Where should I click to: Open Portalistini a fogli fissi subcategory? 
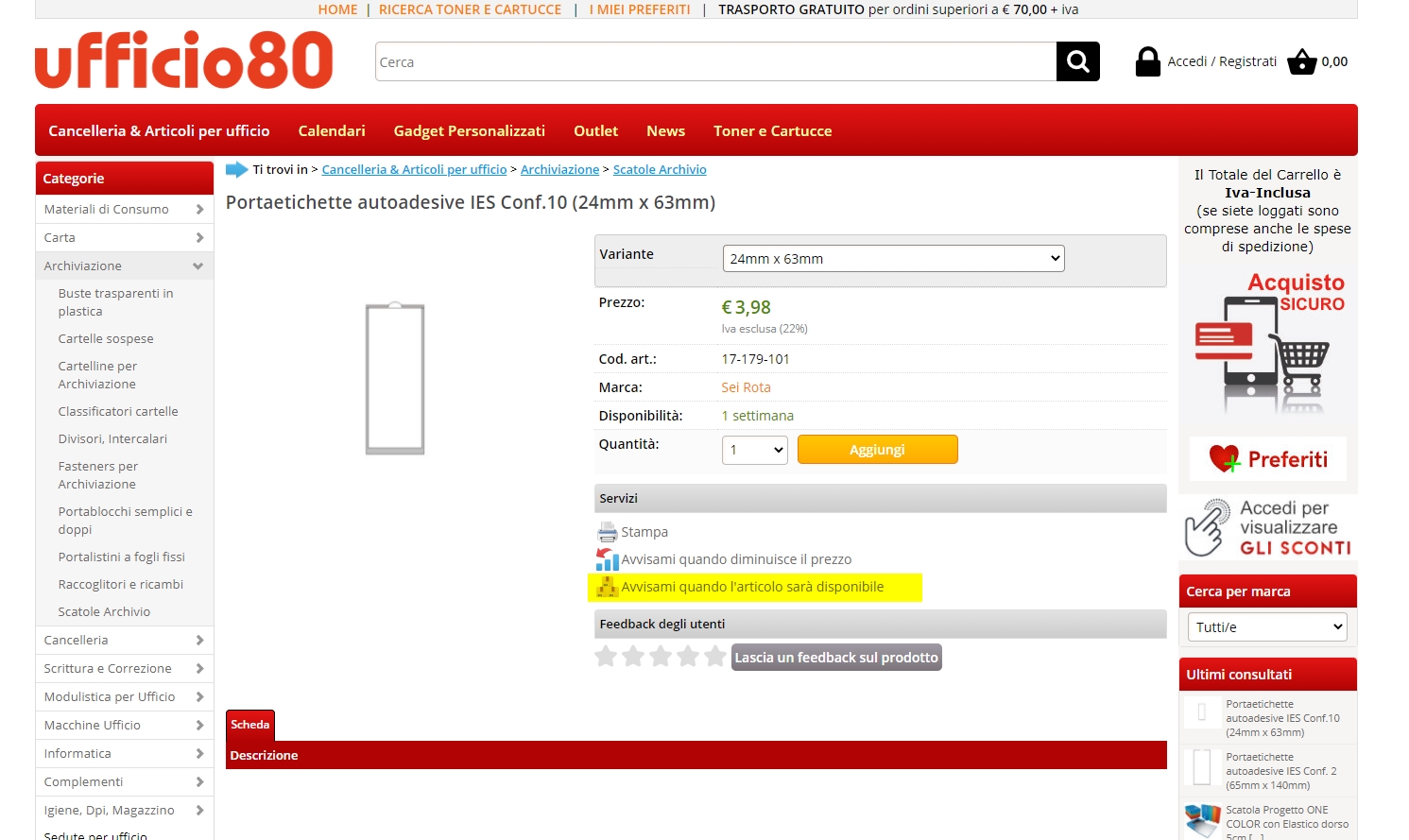[x=122, y=557]
